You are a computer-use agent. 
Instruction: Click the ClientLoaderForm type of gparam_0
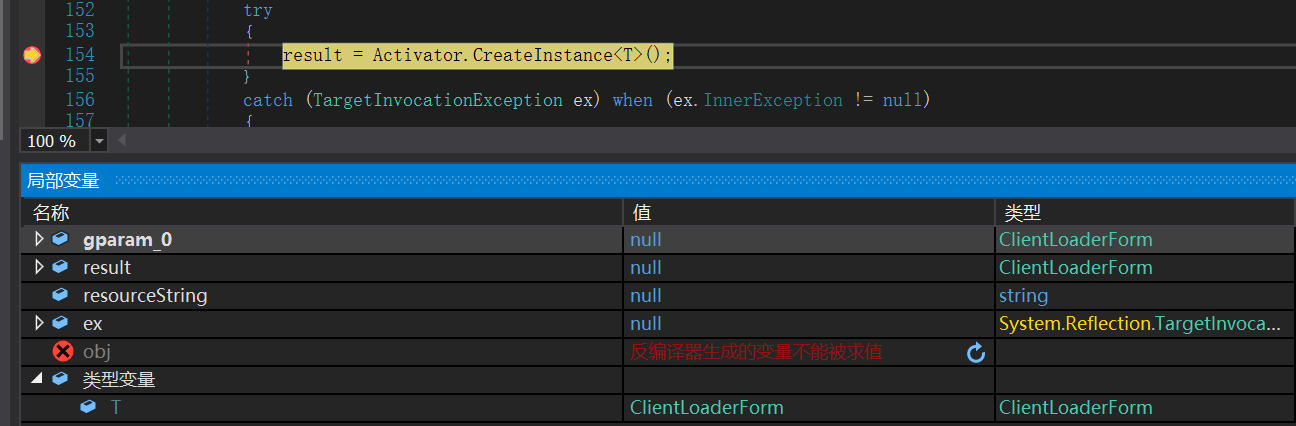pos(1076,240)
